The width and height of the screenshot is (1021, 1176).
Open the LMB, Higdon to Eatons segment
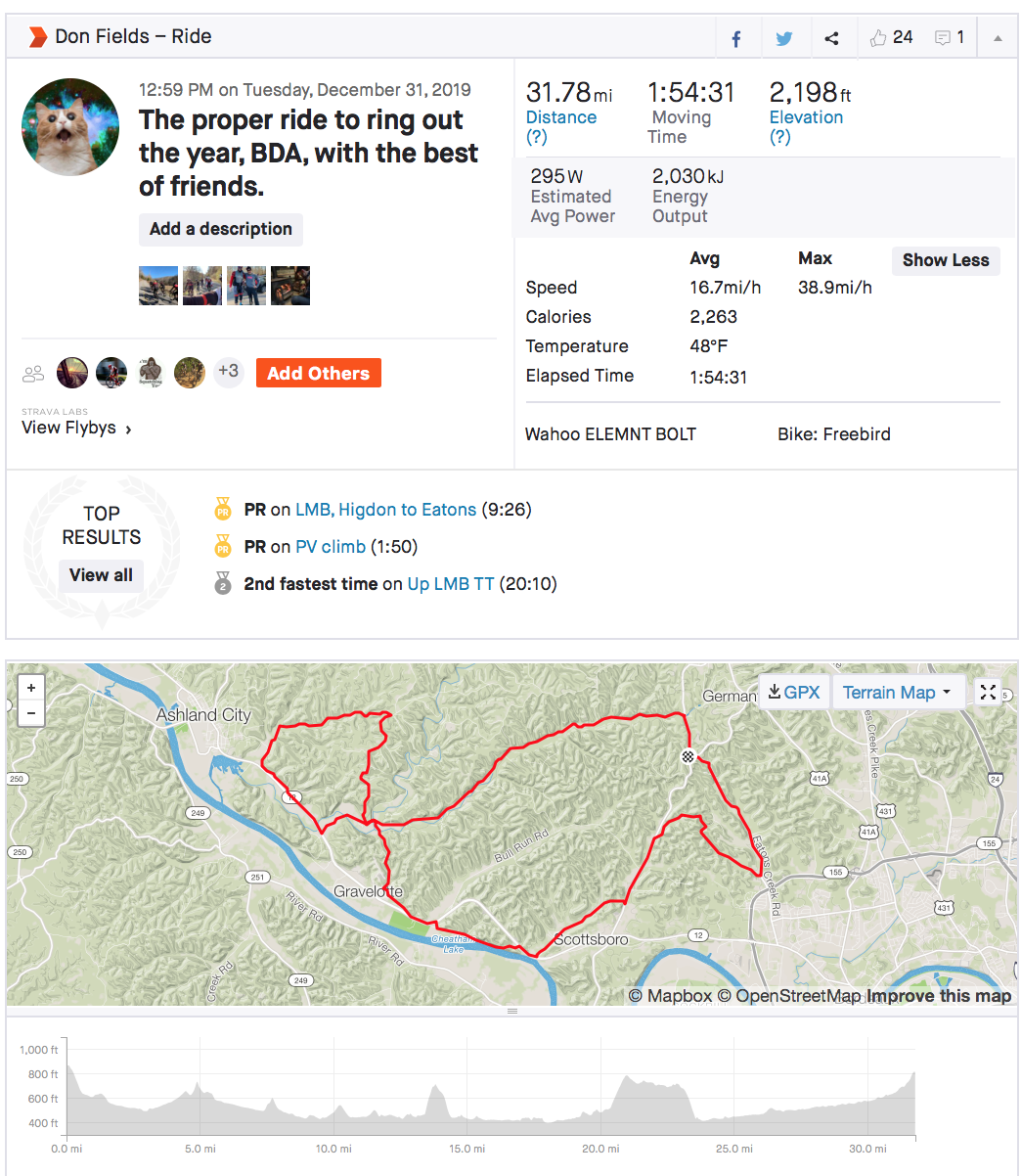coord(385,510)
